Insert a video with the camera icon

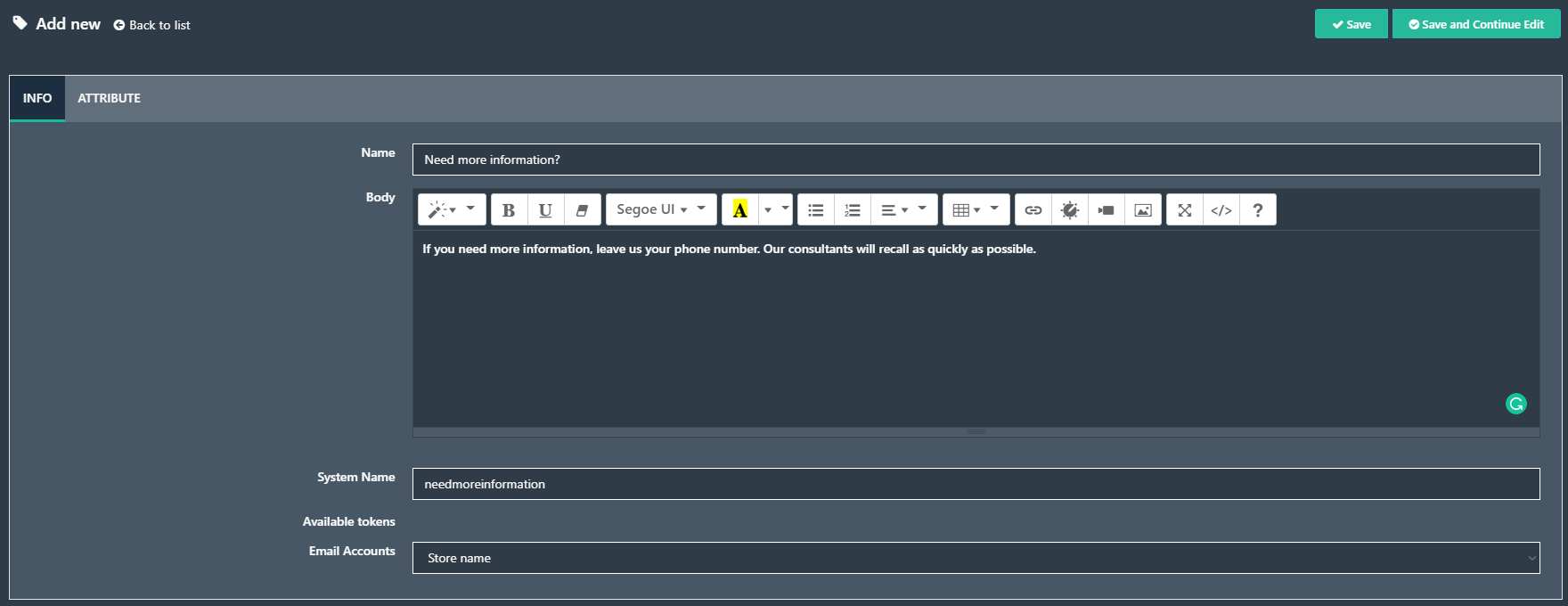tap(1106, 209)
